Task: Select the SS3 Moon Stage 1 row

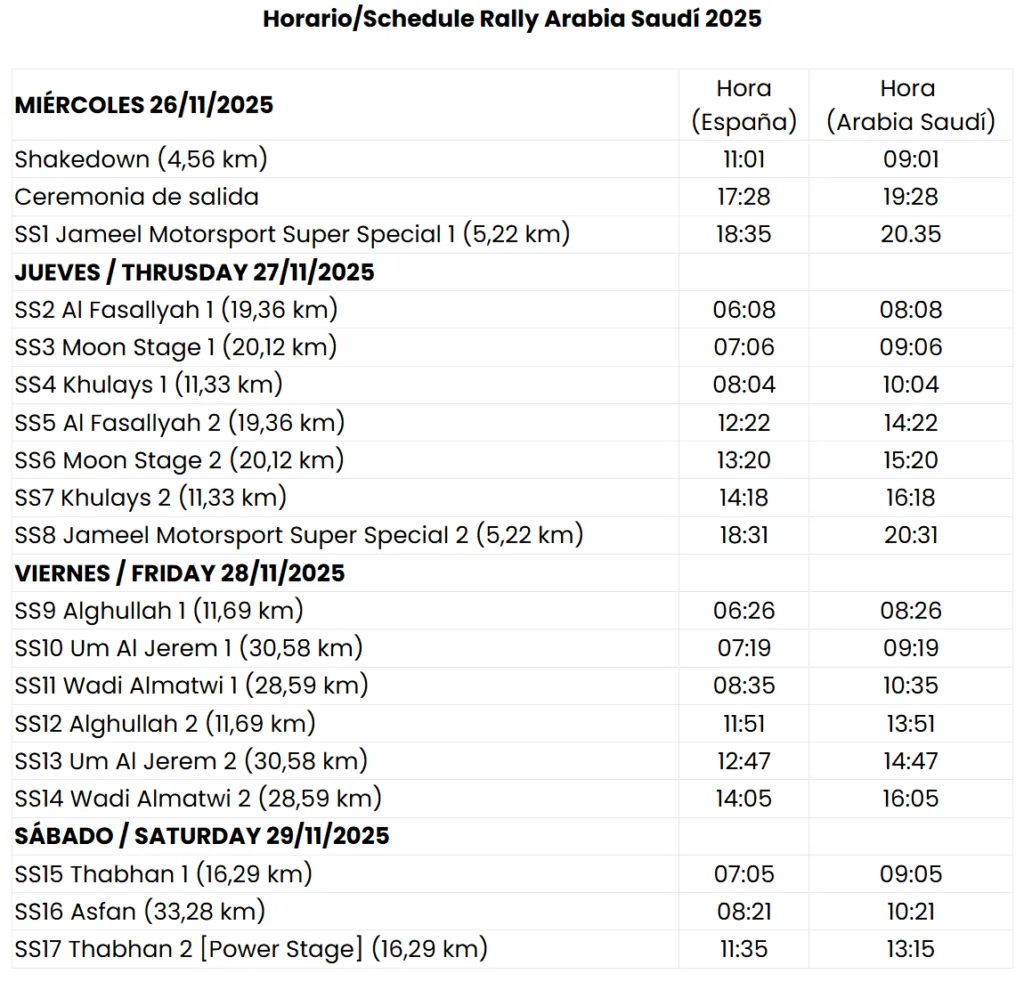Action: (176, 348)
